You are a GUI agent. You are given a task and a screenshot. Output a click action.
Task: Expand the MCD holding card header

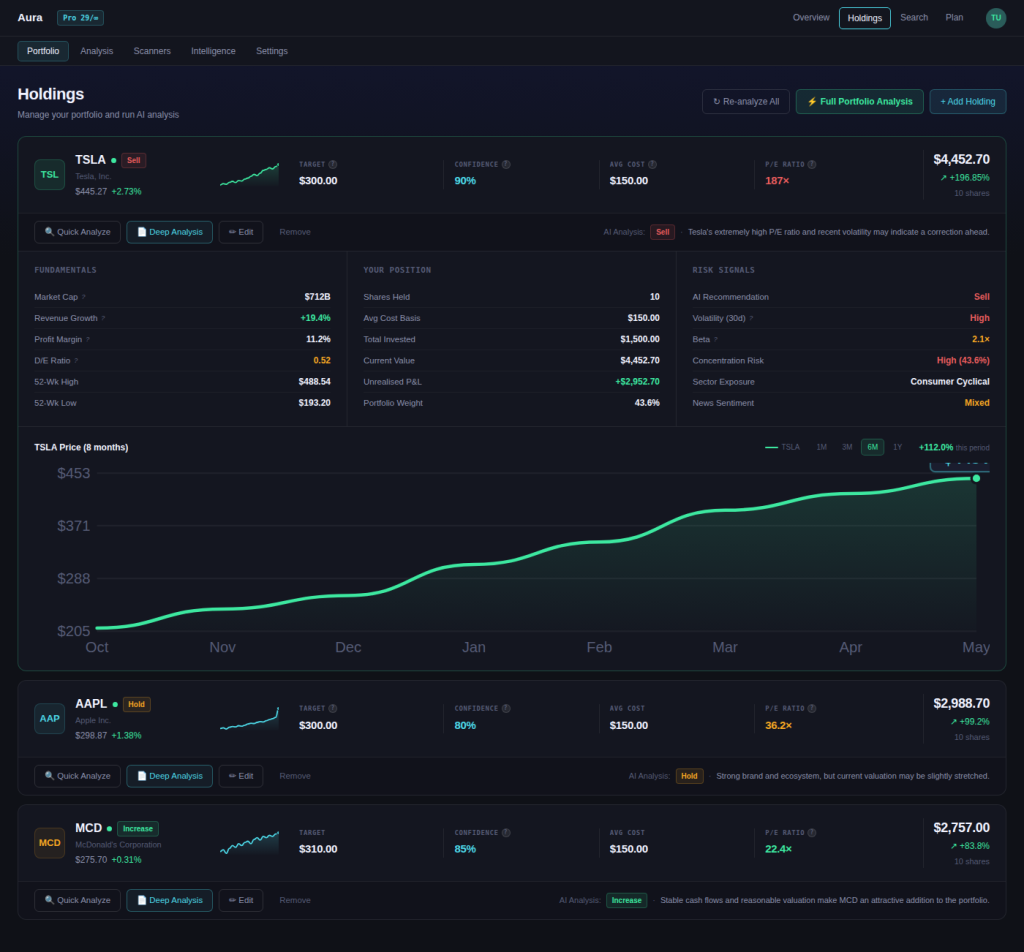[511, 843]
